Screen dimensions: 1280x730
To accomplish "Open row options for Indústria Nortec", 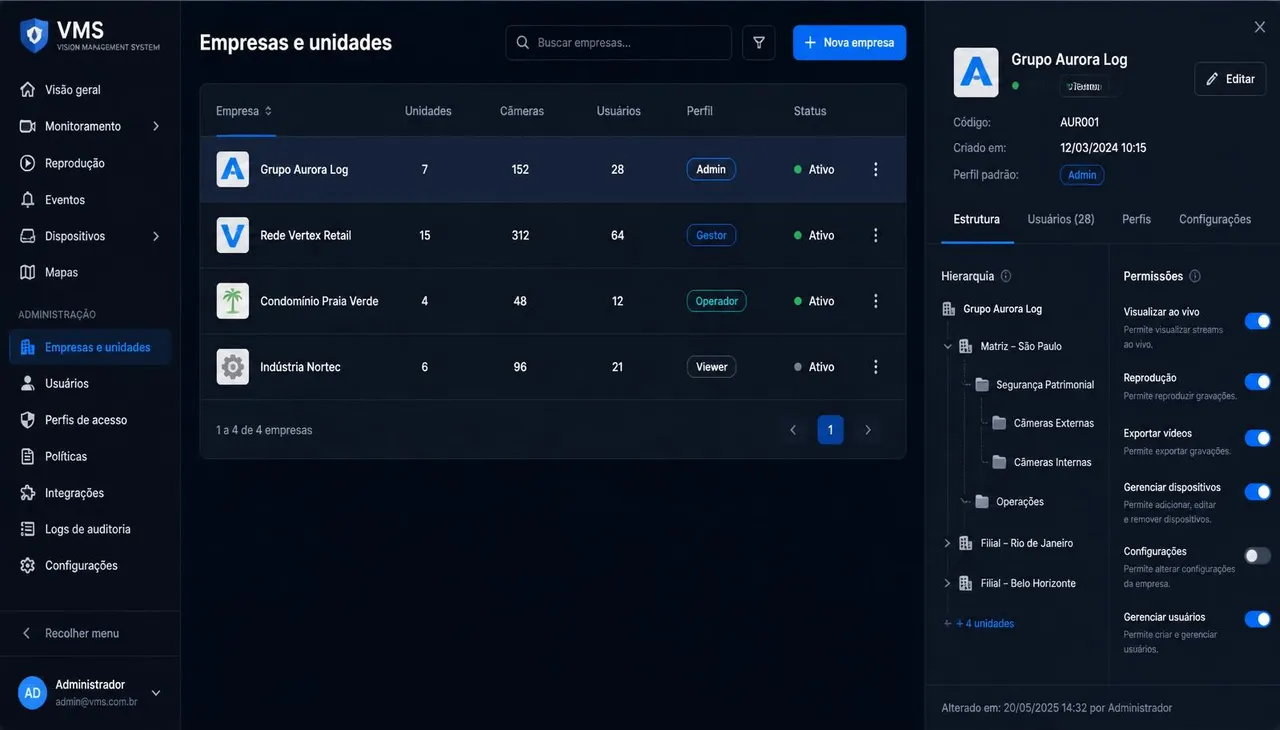I will 876,367.
